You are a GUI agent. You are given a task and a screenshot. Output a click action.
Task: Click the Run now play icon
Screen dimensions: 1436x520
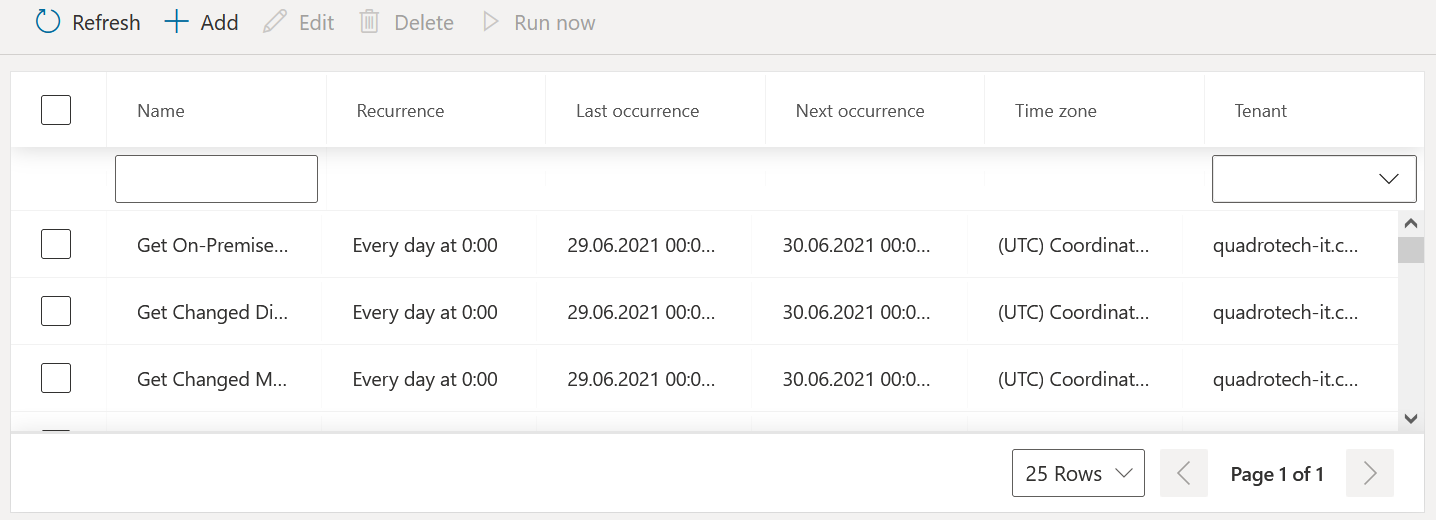(490, 22)
